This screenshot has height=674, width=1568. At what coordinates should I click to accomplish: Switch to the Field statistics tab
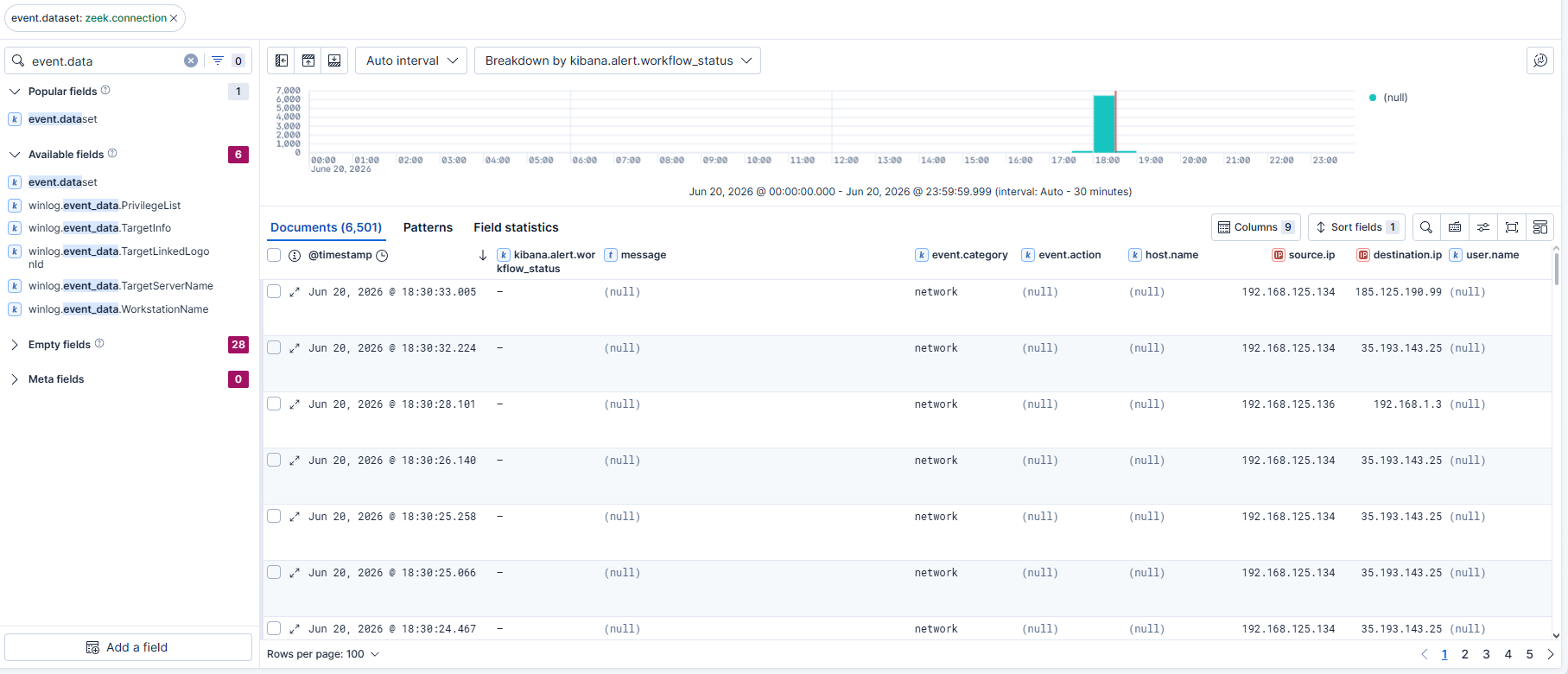coord(516,227)
